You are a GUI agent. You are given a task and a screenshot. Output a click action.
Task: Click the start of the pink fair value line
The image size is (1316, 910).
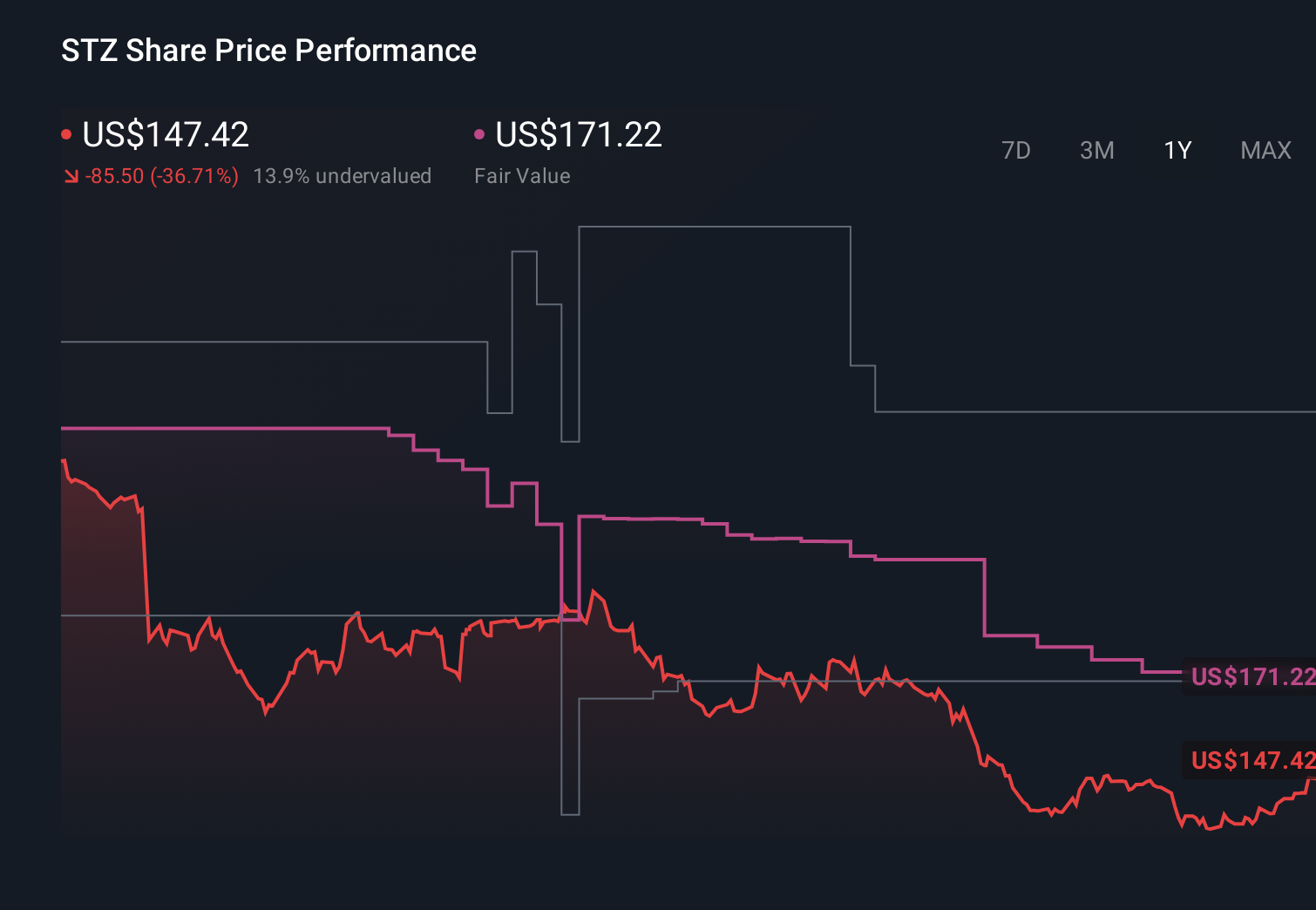click(63, 428)
